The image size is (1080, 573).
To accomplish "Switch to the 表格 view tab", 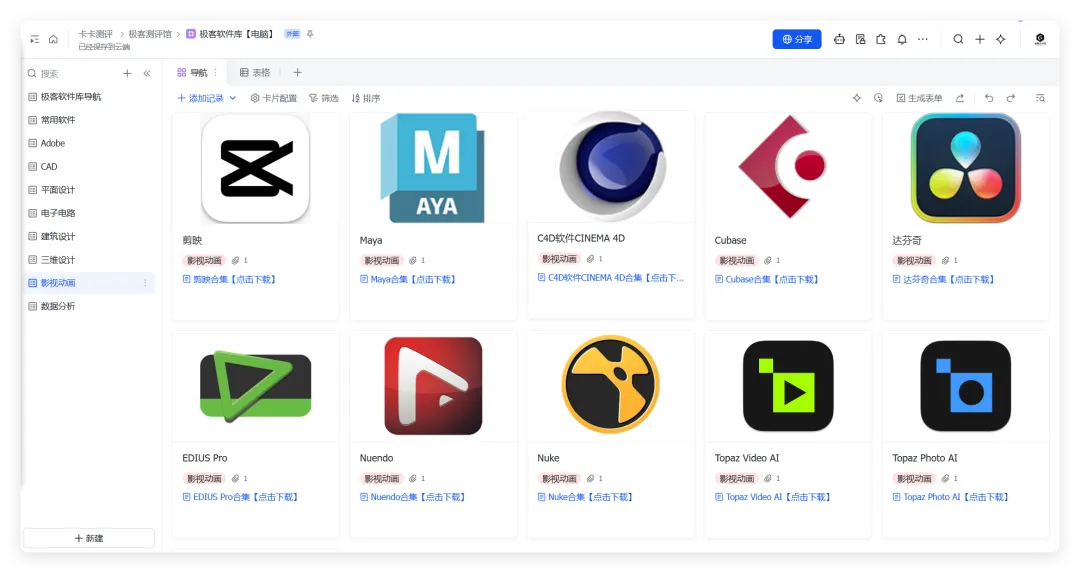I will [x=255, y=72].
